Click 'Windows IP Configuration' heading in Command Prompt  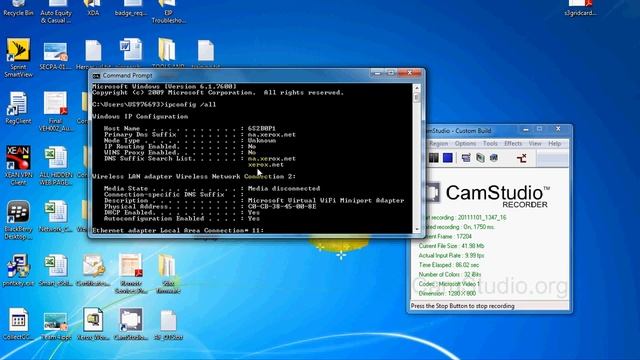(x=140, y=117)
